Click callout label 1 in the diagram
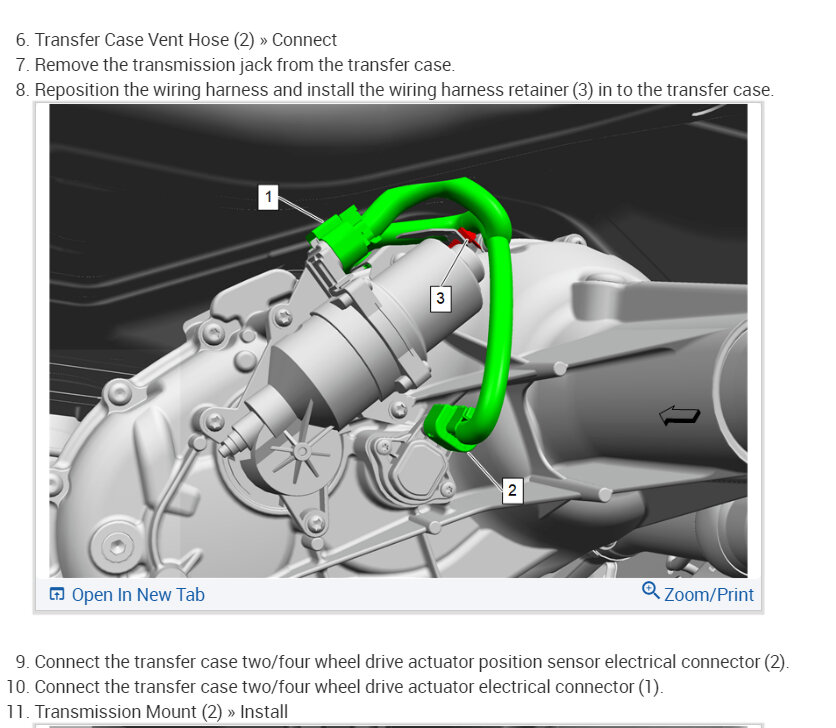 tap(268, 197)
